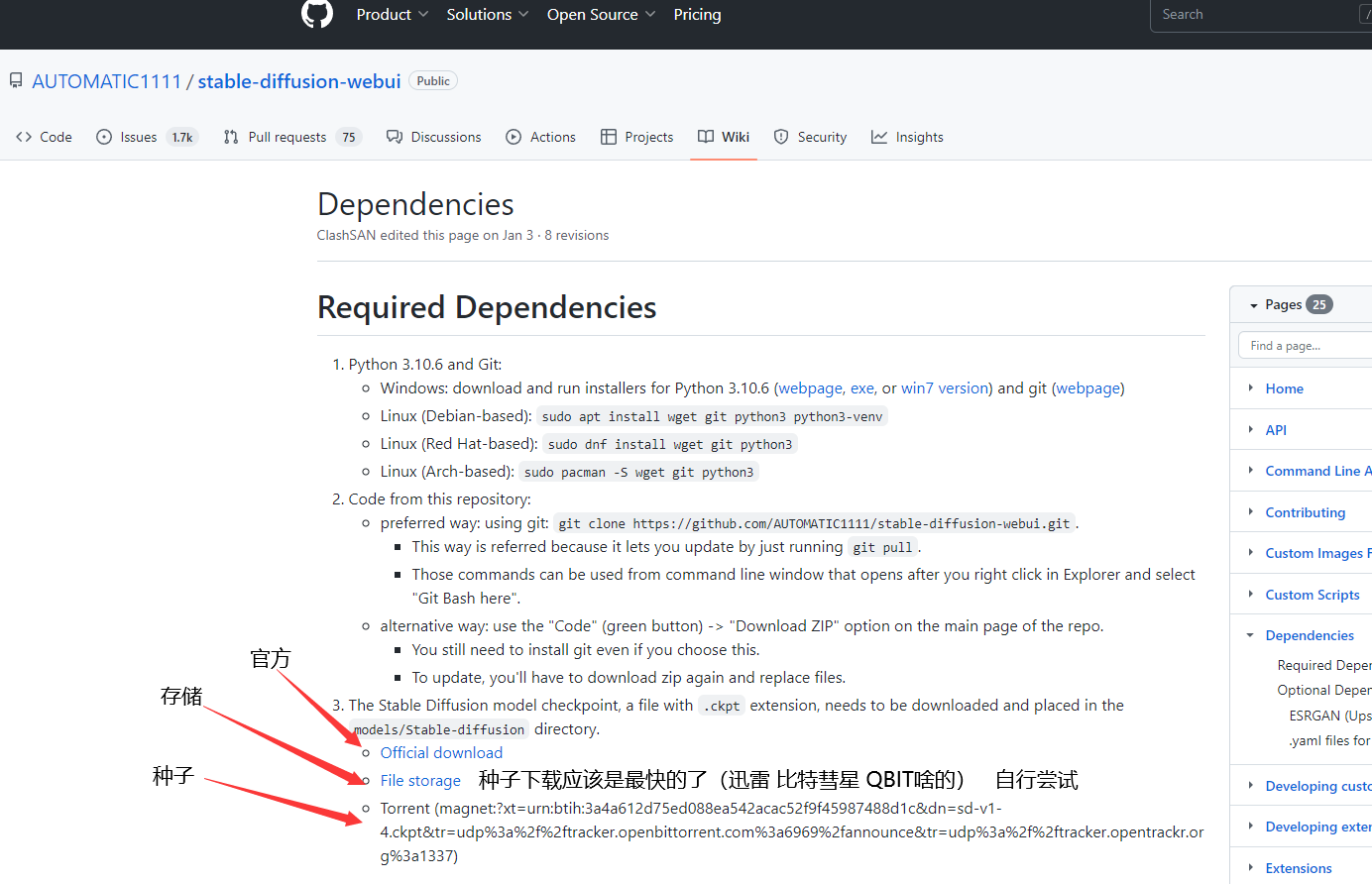Click Pricing in the top navigation
This screenshot has height=884, width=1372.
[697, 15]
